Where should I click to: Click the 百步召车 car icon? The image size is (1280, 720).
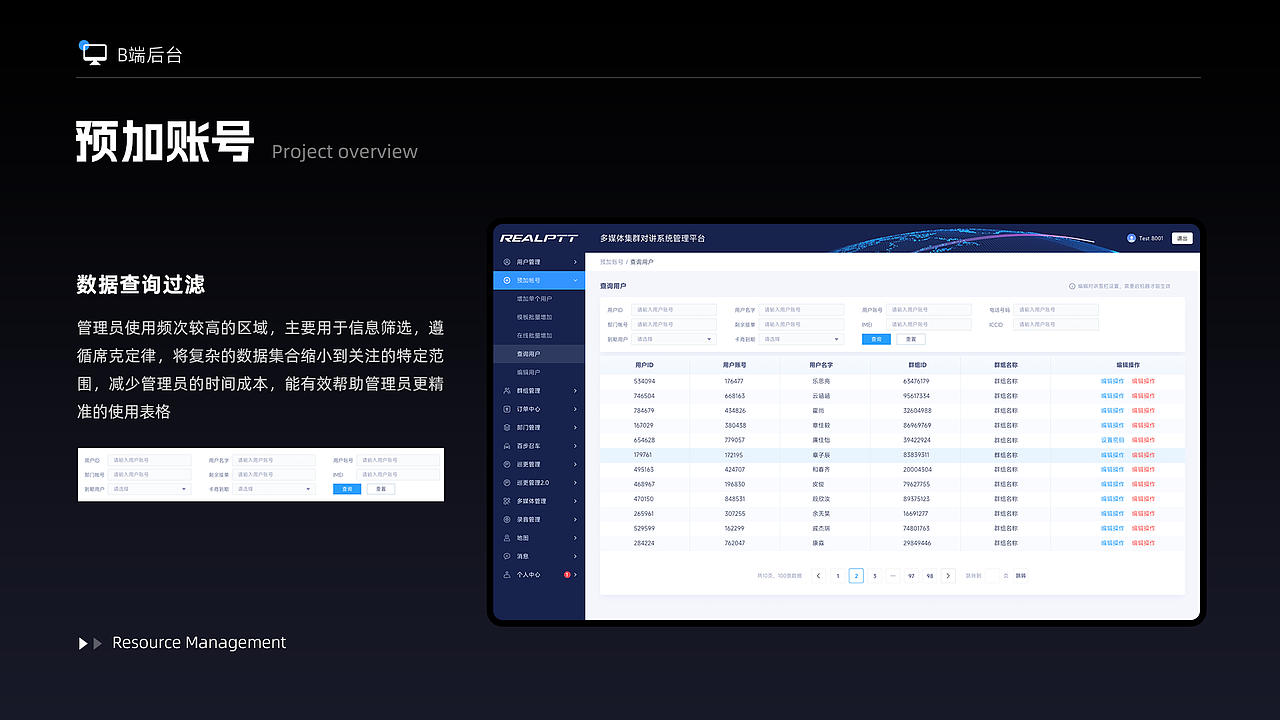pos(507,446)
